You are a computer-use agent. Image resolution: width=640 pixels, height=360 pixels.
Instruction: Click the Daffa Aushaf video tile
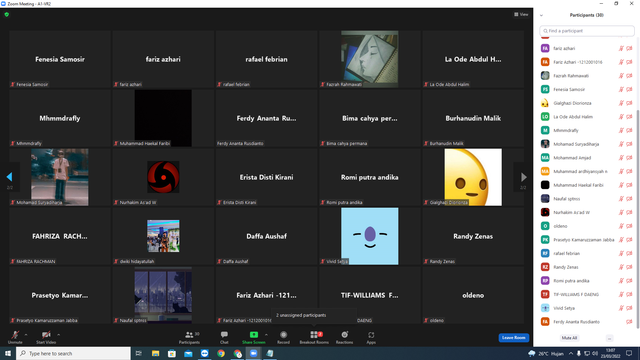266,236
